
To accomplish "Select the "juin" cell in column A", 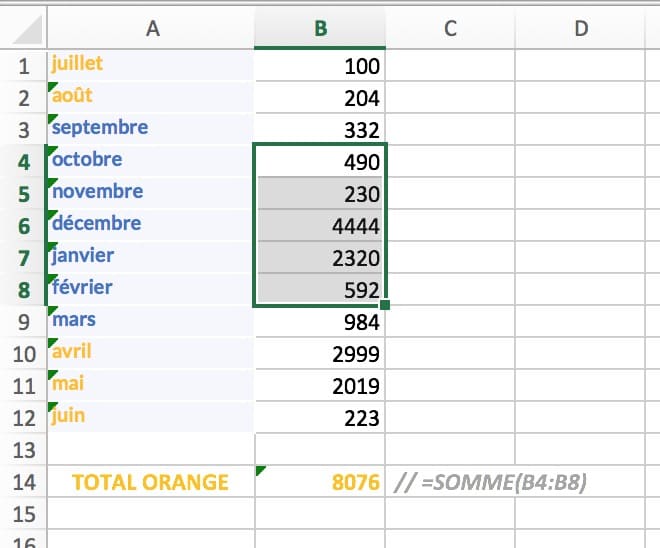I will point(150,416).
